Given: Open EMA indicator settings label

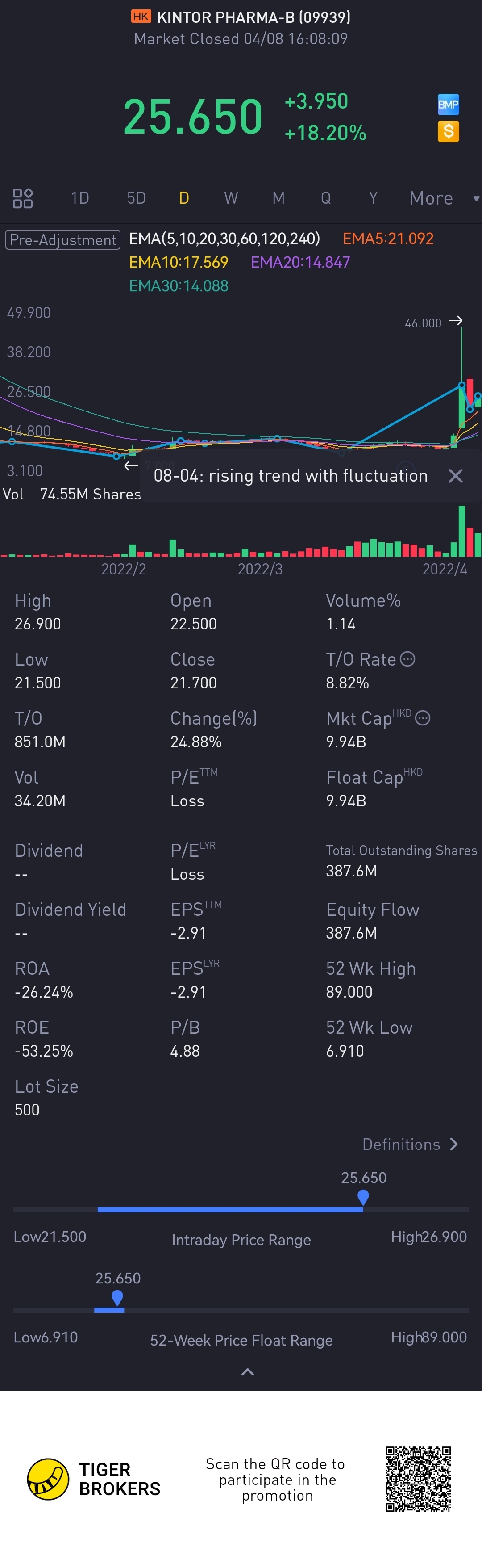Looking at the screenshot, I should (224, 239).
